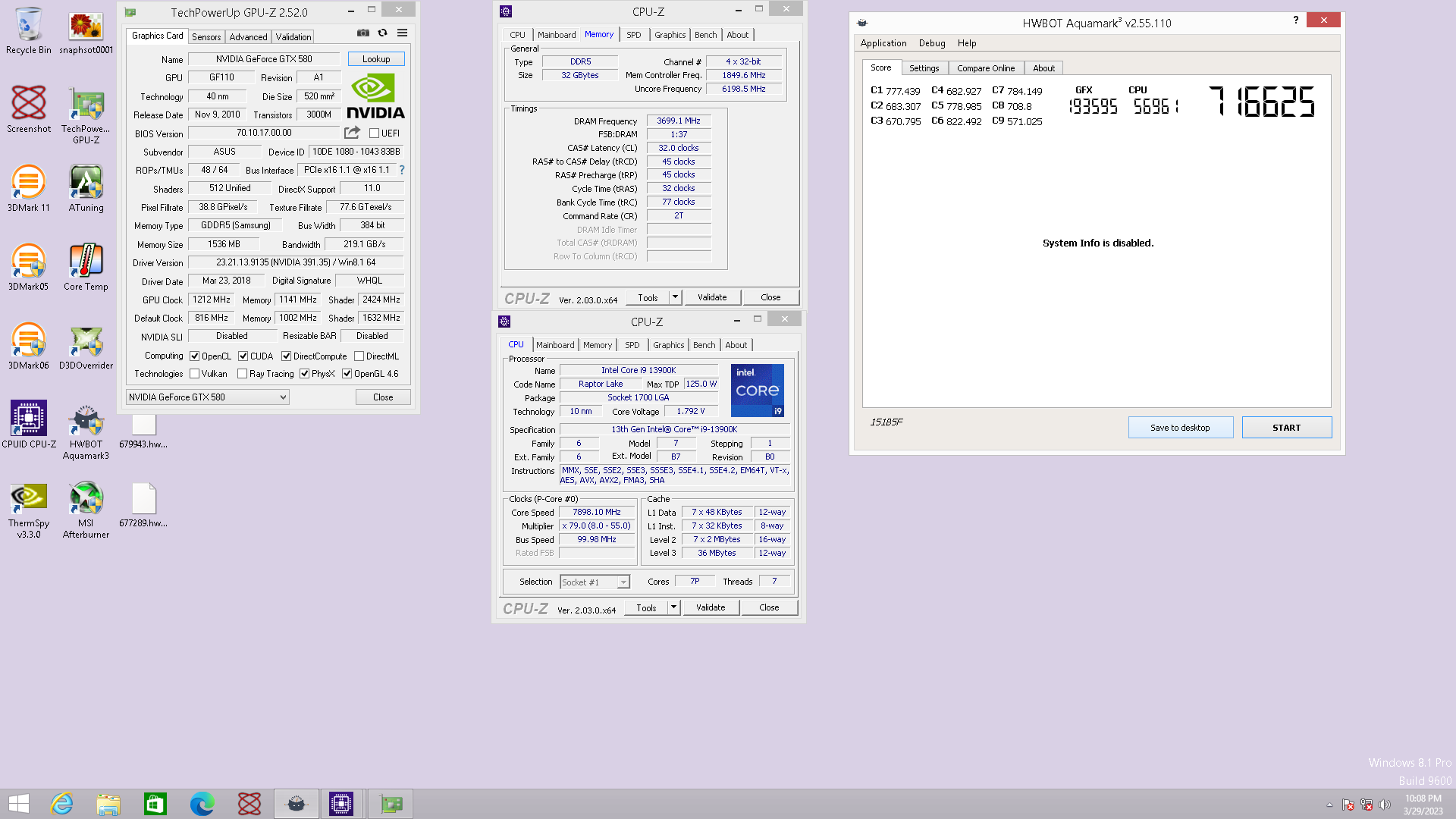
Task: Open the SPD tab in CPU-Z Memory window
Action: pos(633,35)
